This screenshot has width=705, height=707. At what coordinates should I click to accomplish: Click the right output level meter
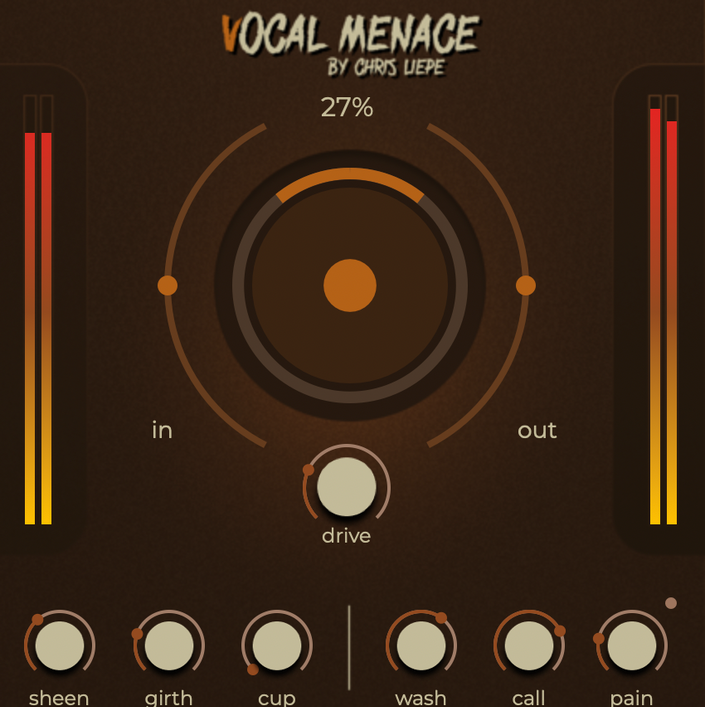point(663,310)
